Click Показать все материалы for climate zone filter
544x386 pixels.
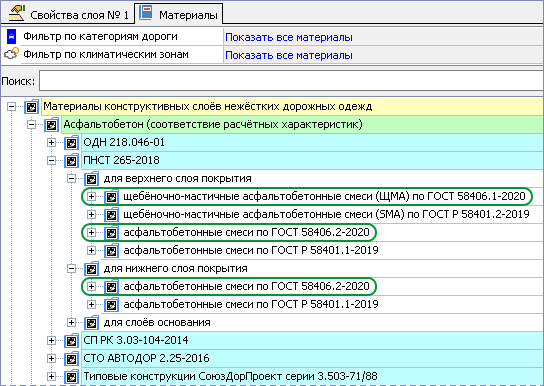pos(289,55)
